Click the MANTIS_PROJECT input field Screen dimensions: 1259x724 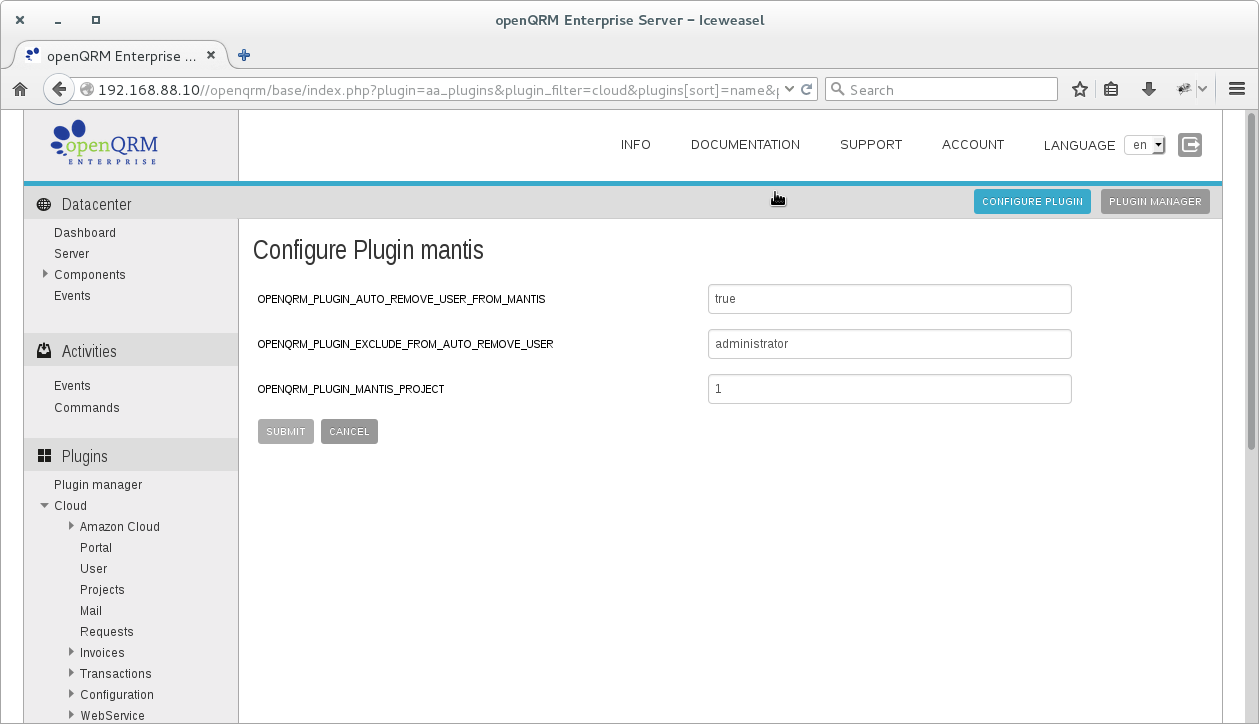point(890,389)
